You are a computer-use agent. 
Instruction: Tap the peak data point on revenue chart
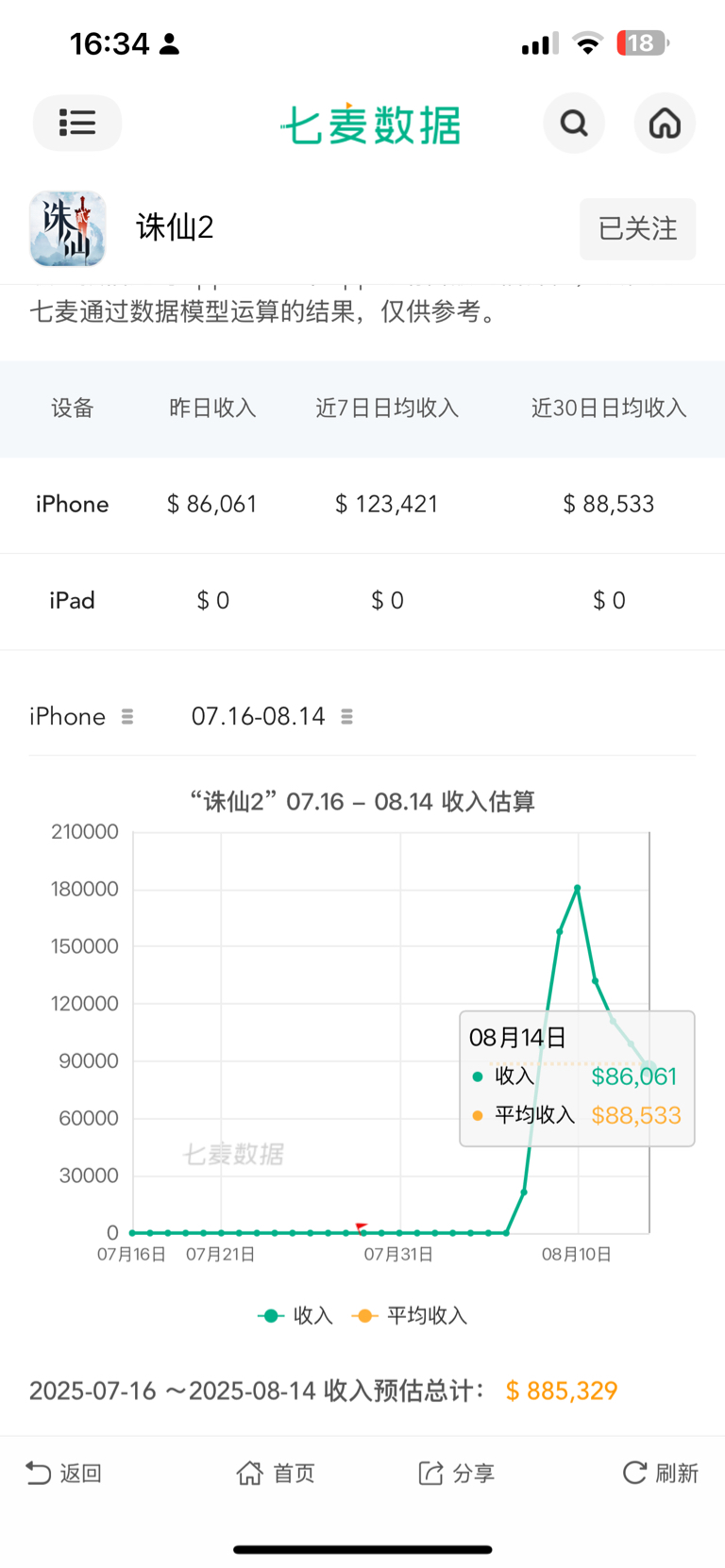pos(578,888)
